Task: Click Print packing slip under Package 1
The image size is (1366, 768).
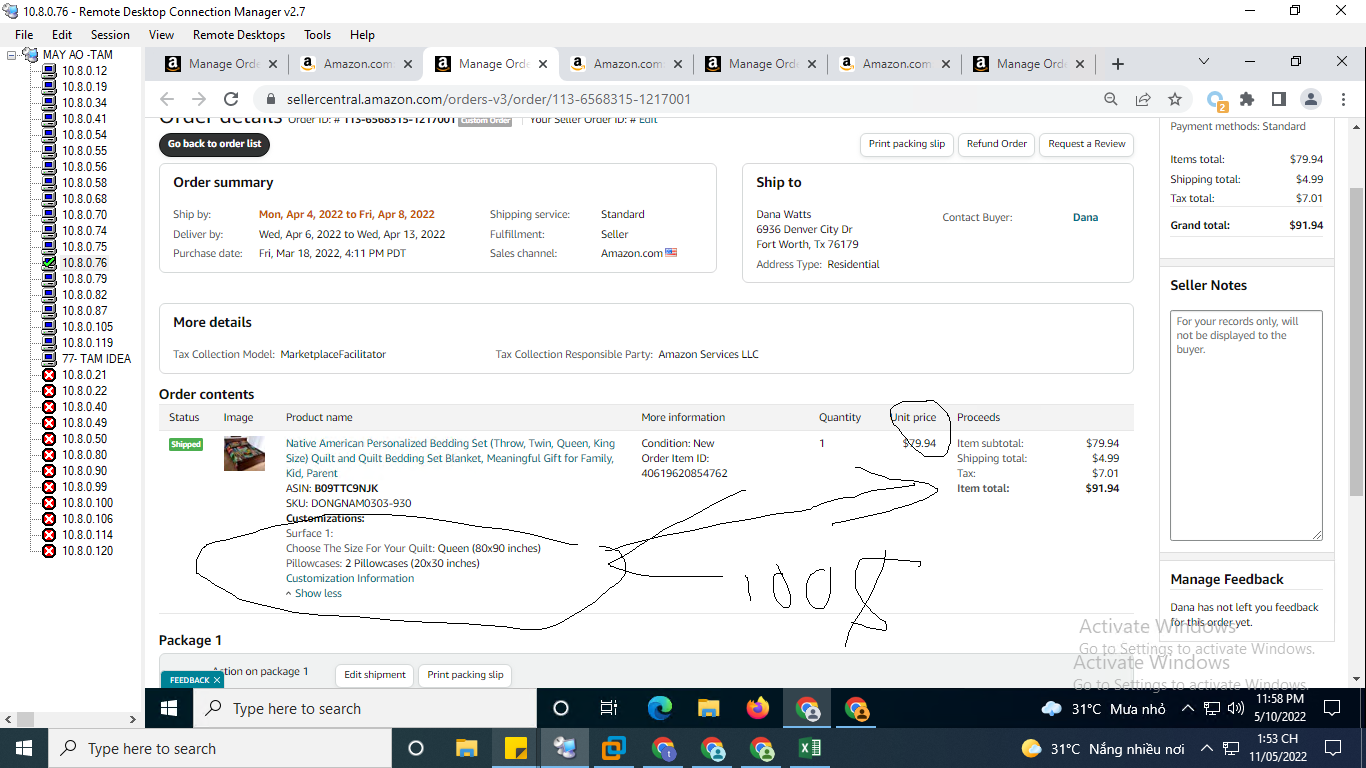Action: pos(465,675)
